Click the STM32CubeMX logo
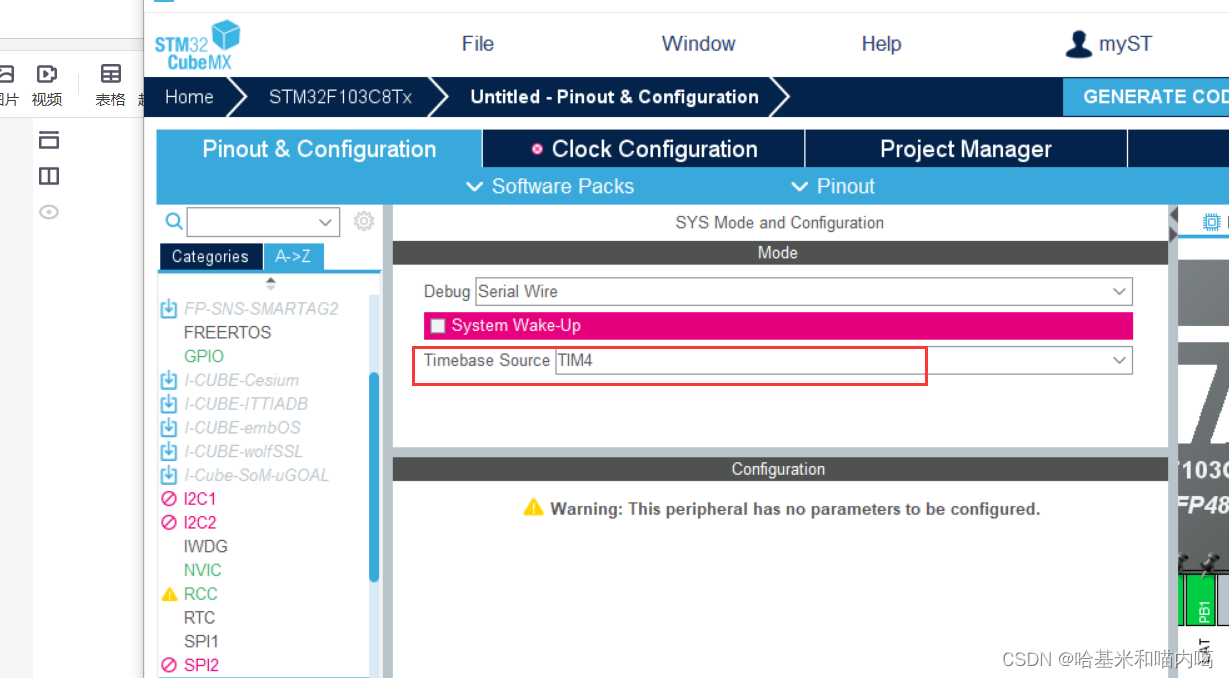Viewport: 1229px width, 678px height. (197, 45)
